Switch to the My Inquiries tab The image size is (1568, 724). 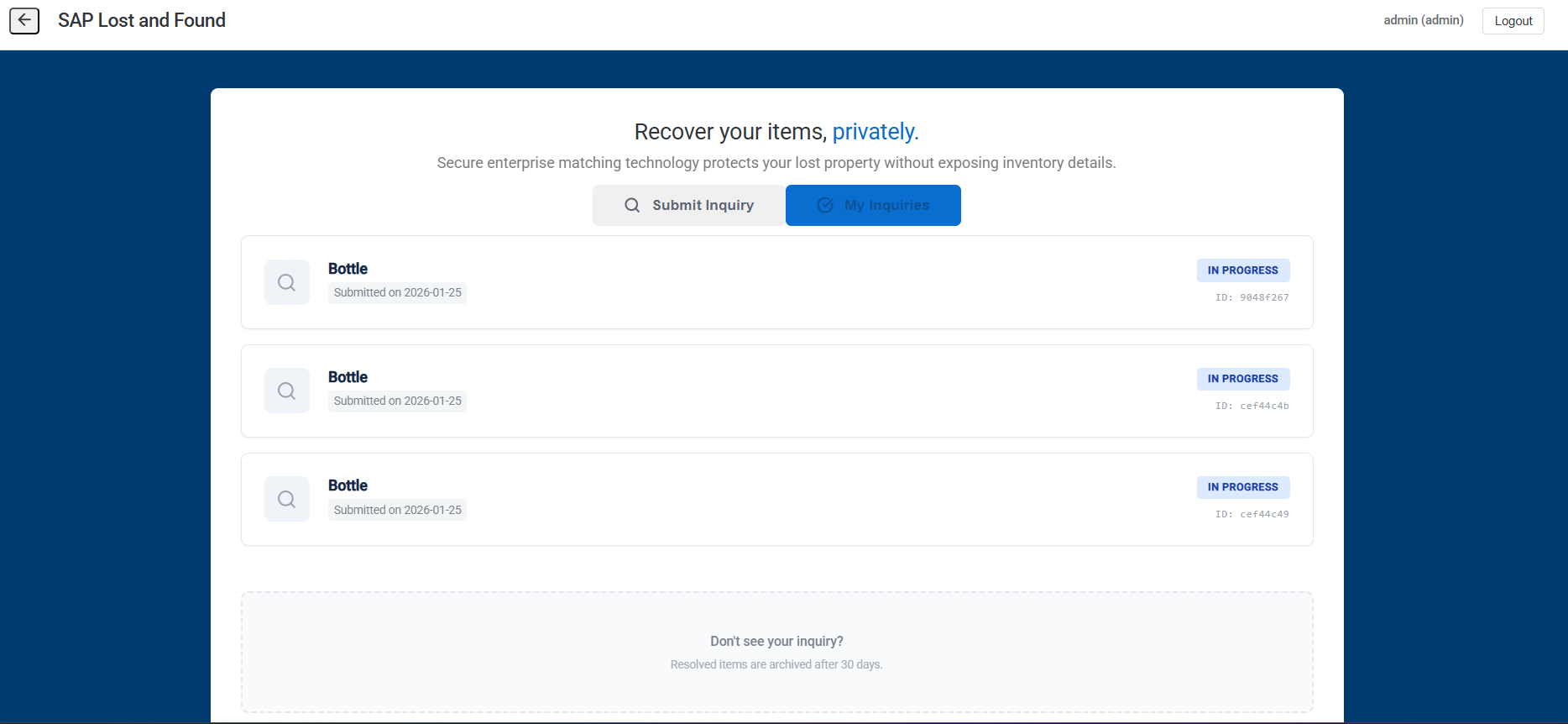(x=873, y=205)
